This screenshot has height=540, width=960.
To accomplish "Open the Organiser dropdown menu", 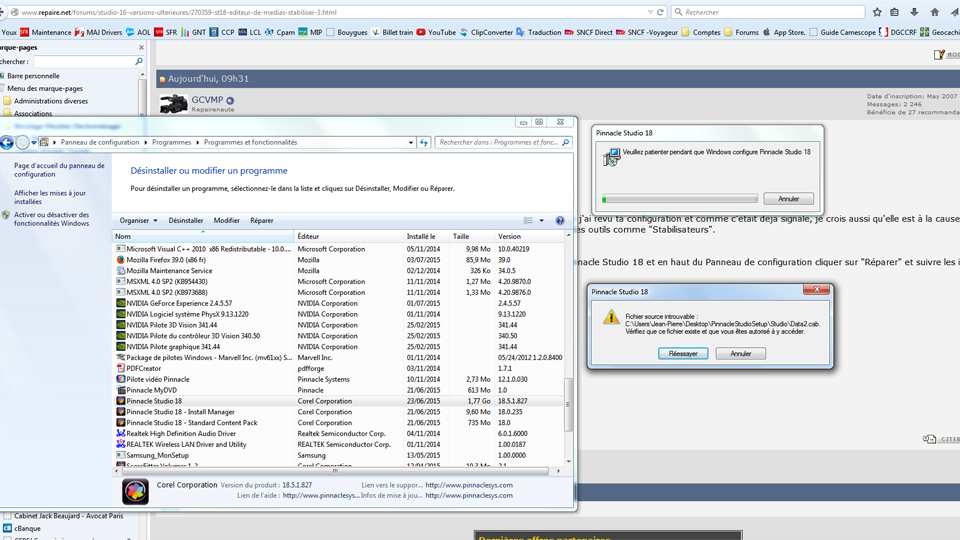I will (138, 220).
